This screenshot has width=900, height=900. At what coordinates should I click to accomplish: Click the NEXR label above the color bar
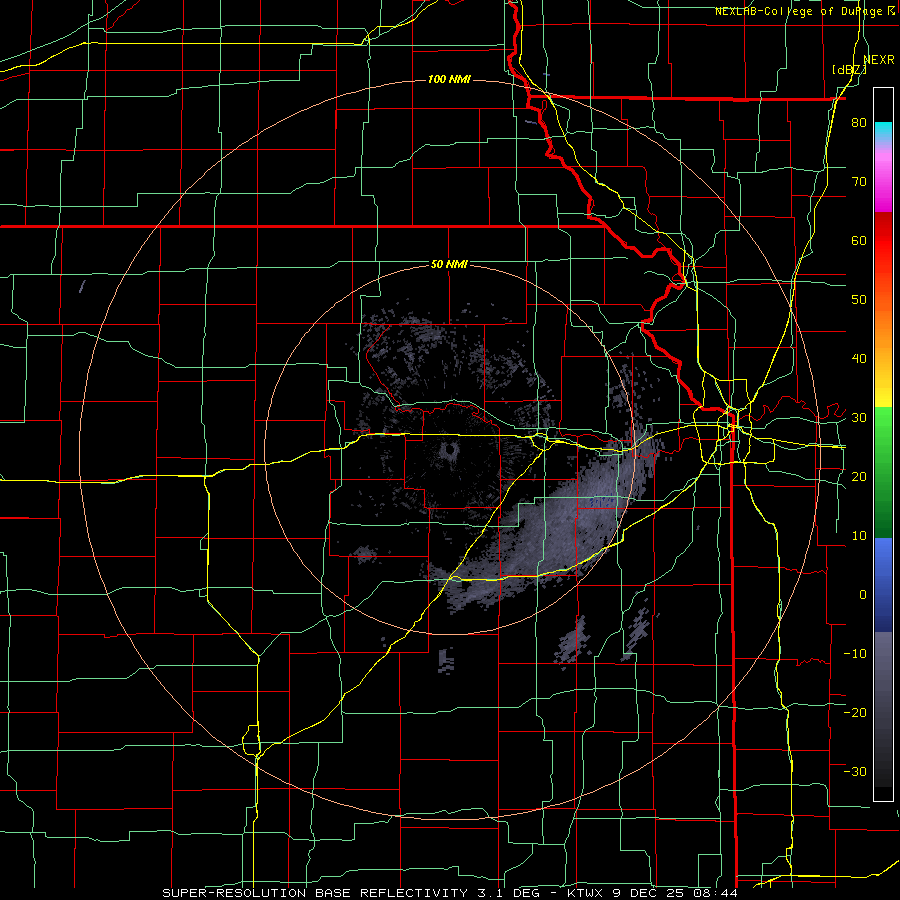pyautogui.click(x=879, y=60)
